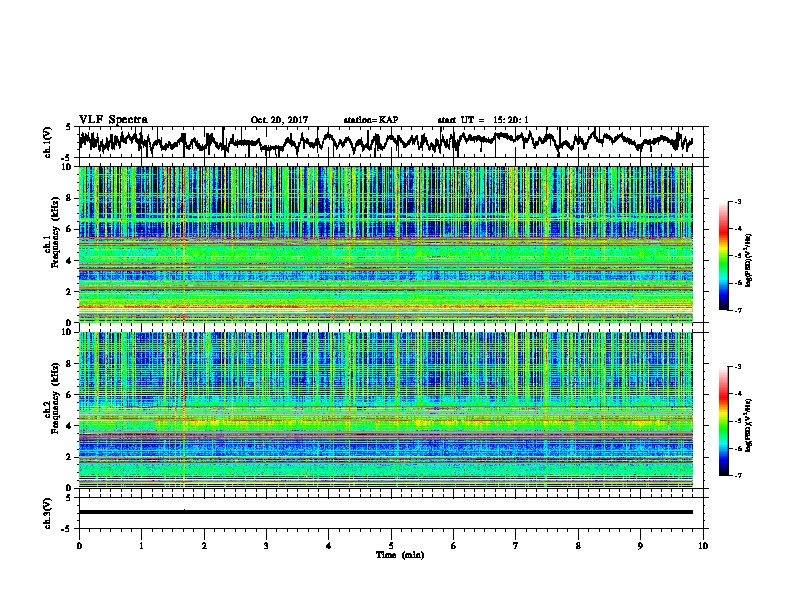The height and width of the screenshot is (612, 792).
Task: Click the "VLF Spectra" plot title
Action: coord(113,120)
